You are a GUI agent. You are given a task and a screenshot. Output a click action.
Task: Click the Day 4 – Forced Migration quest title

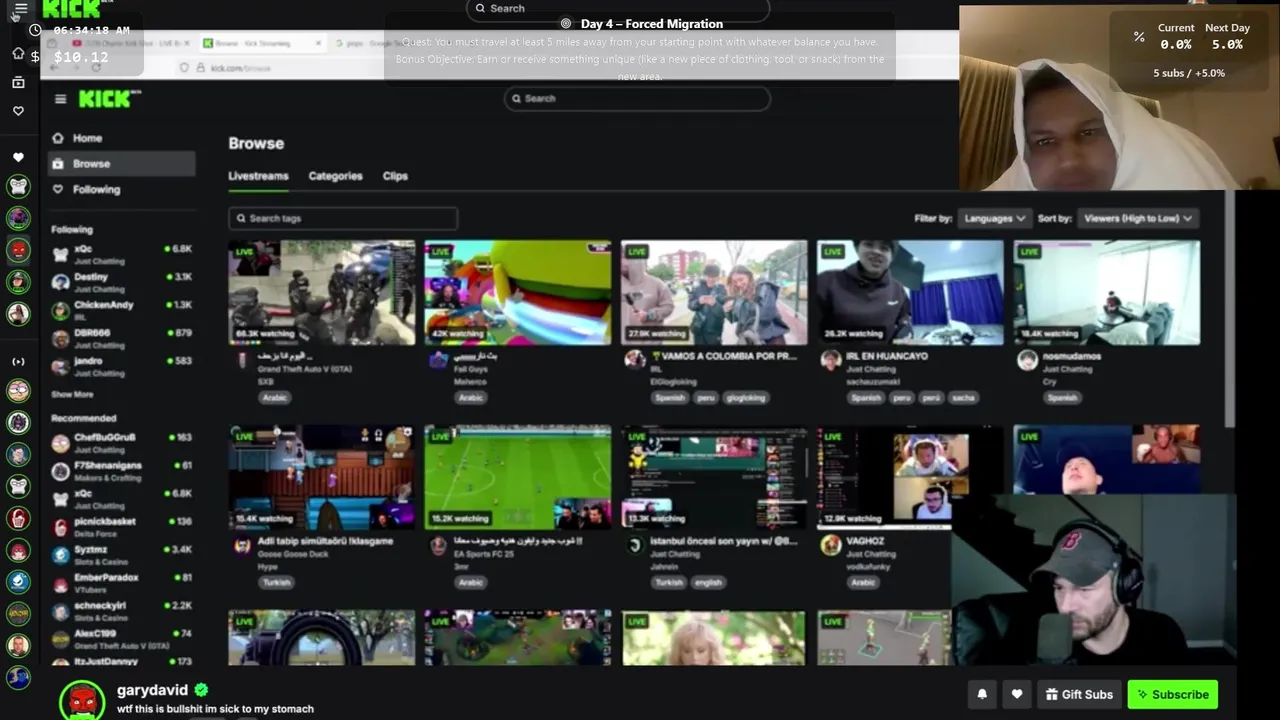[x=652, y=23]
